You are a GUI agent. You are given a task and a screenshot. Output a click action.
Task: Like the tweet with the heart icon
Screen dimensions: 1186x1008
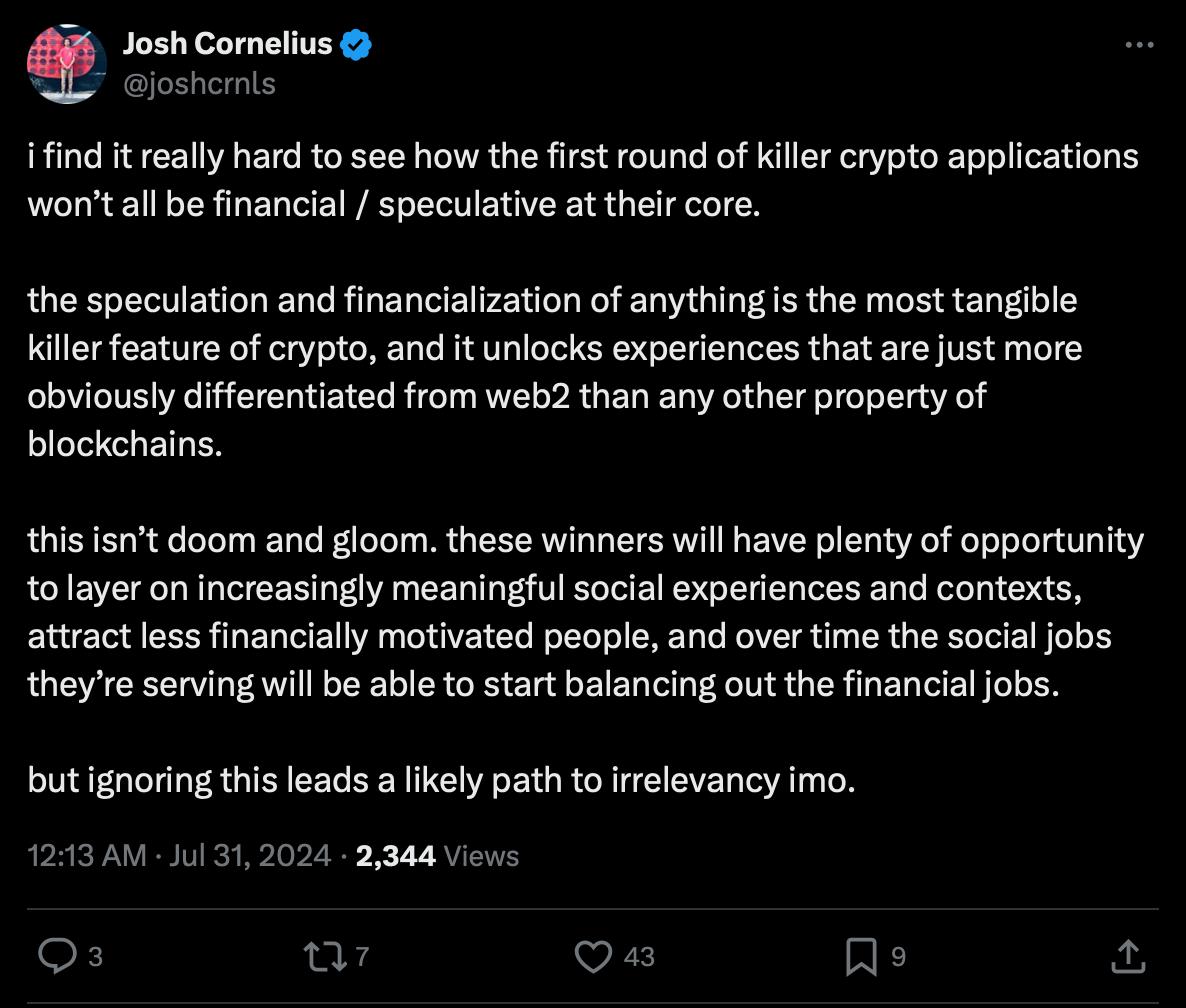point(593,956)
